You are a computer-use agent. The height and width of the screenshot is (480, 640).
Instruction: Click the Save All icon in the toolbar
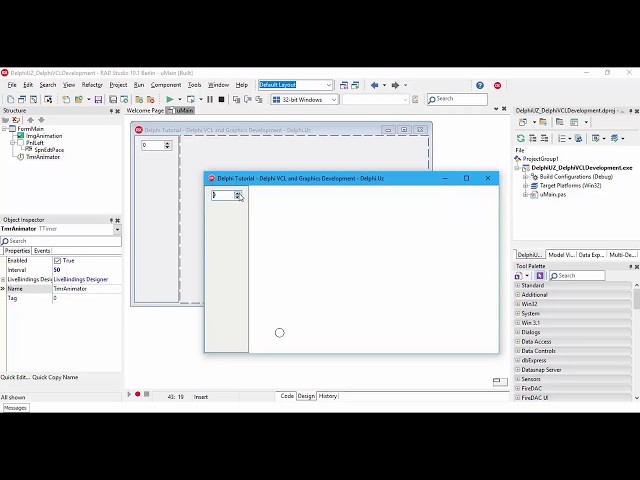113,99
